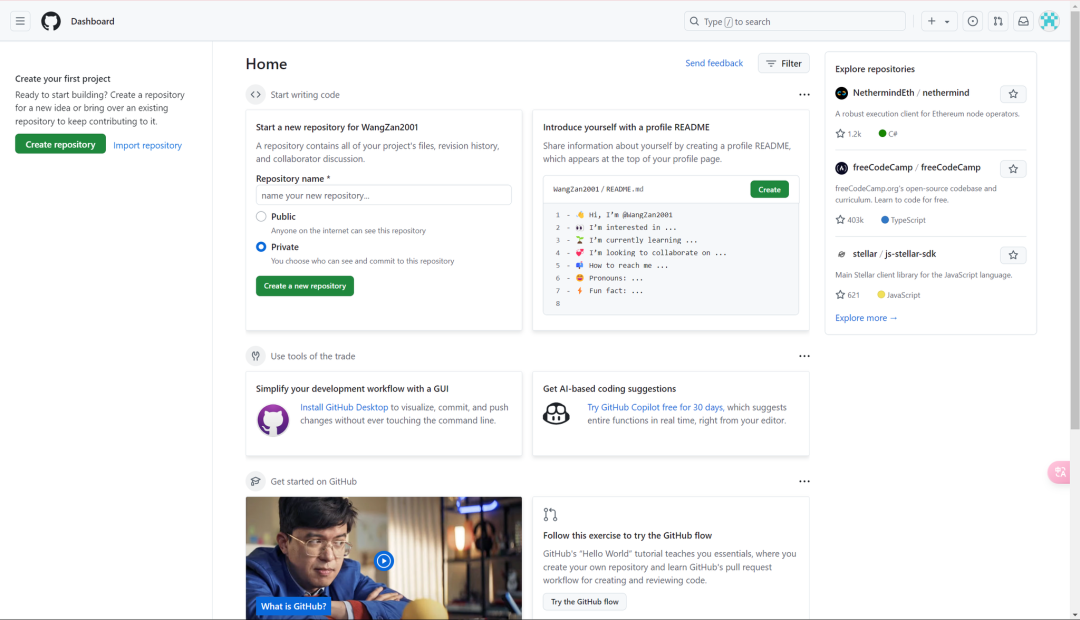Click Create for profile README
The width and height of the screenshot is (1080, 620).
point(769,189)
